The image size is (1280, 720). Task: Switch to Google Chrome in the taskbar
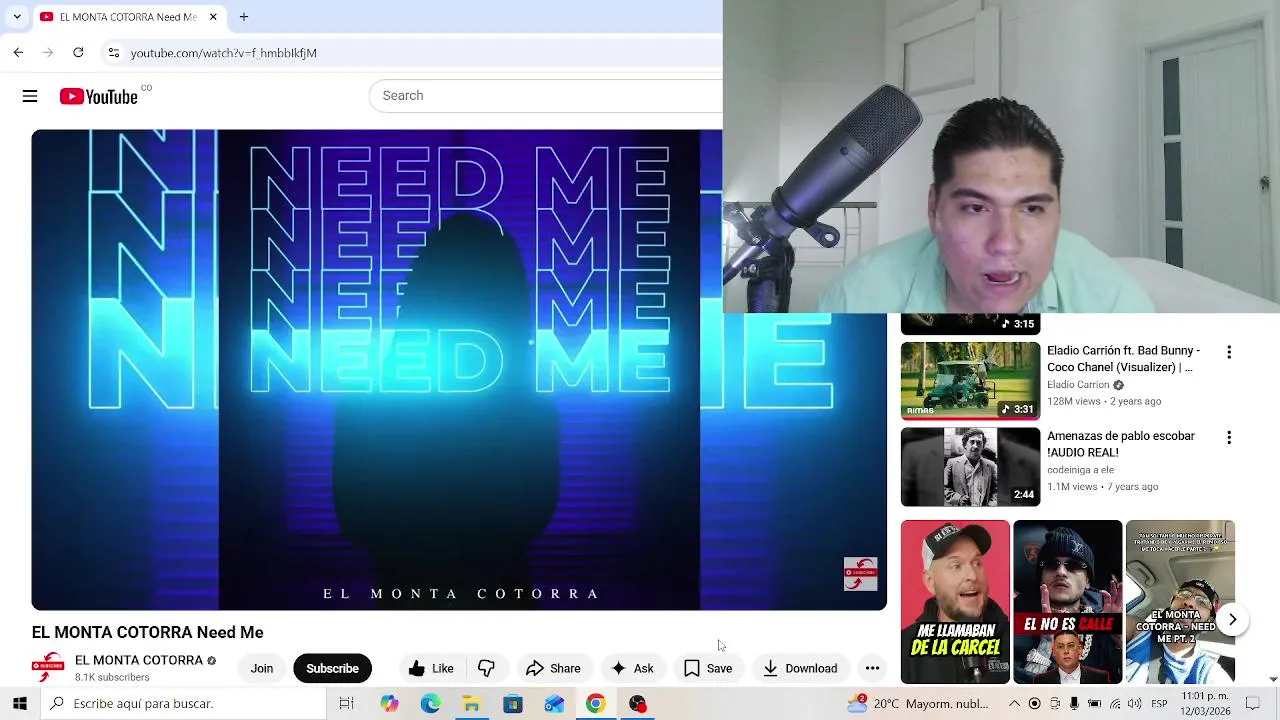[x=595, y=704]
